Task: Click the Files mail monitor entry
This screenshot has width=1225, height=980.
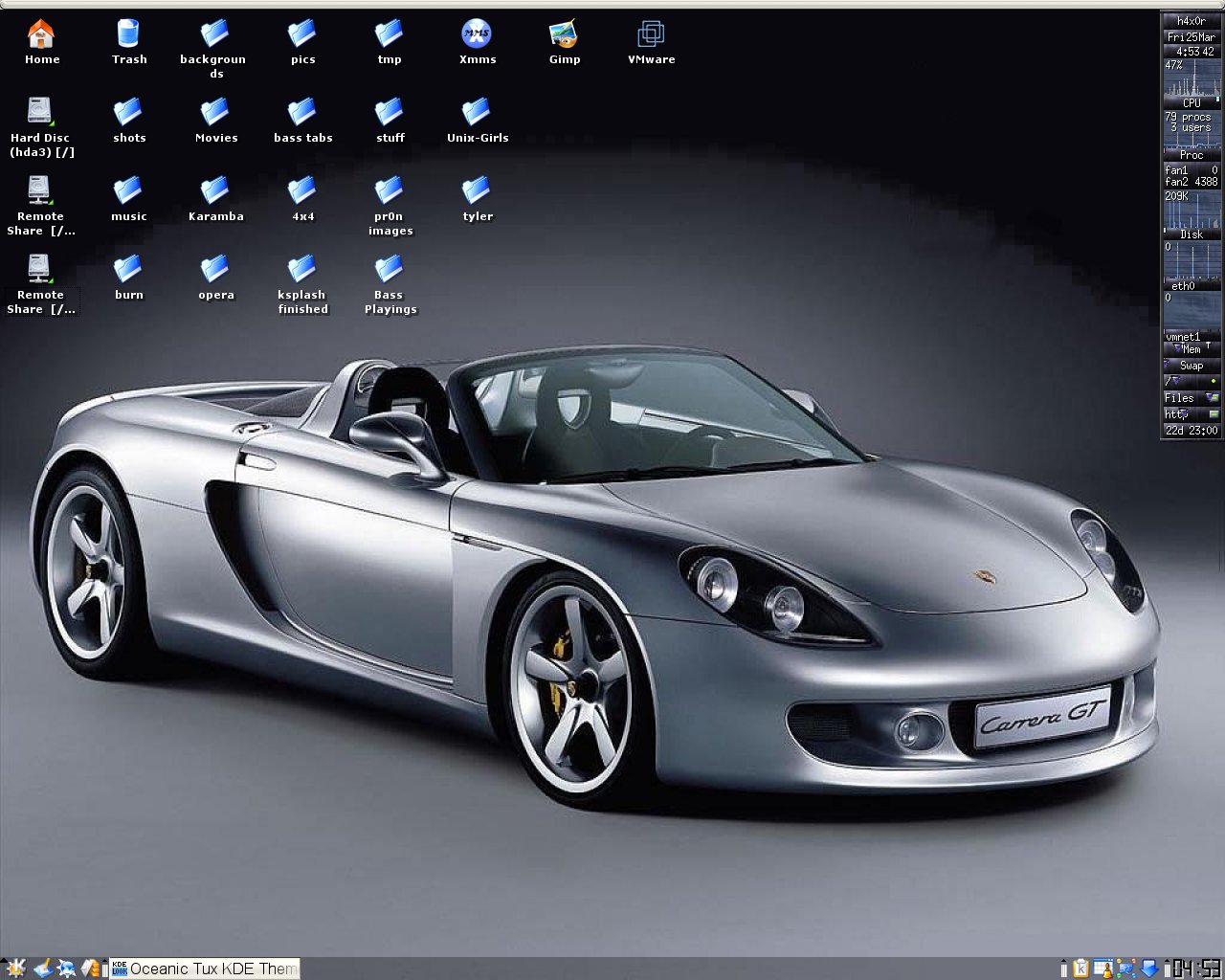Action: pyautogui.click(x=1192, y=398)
